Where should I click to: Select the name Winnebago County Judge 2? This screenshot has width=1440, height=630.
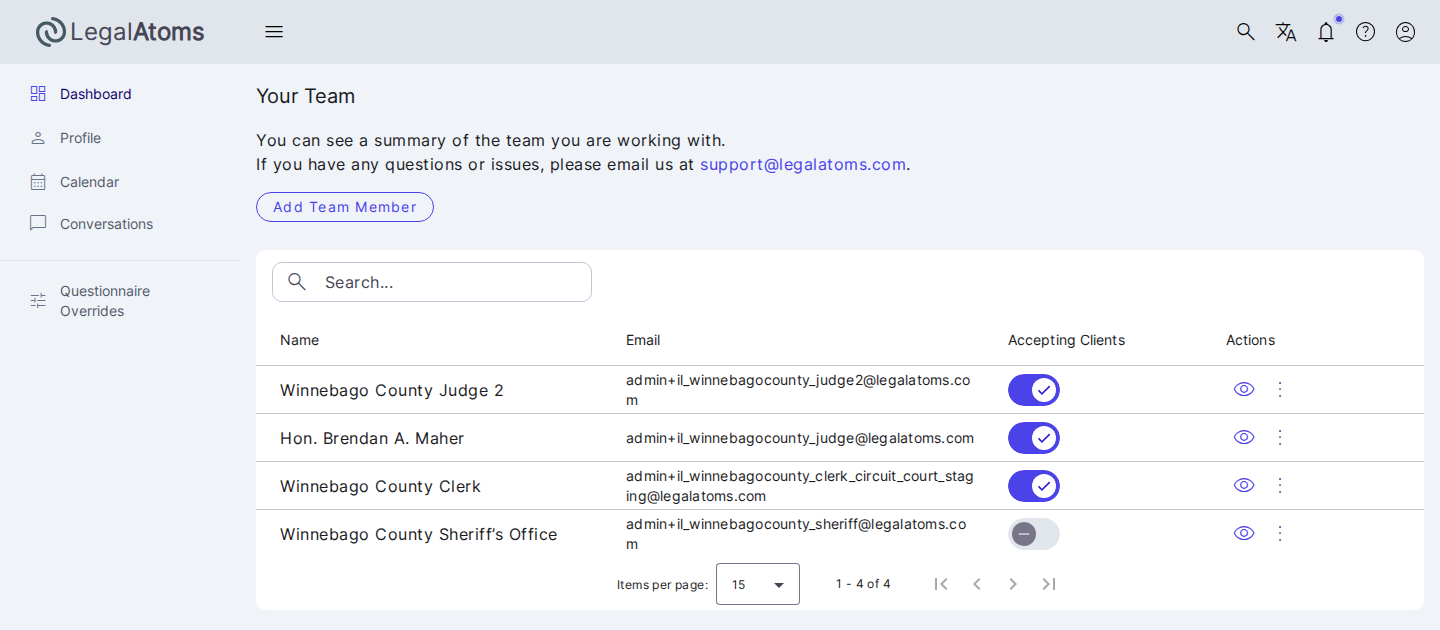(x=392, y=390)
